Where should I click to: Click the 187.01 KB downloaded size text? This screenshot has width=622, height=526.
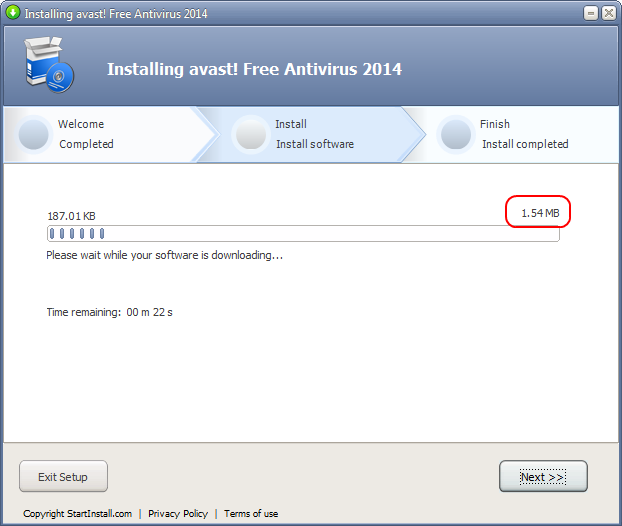pos(71,216)
